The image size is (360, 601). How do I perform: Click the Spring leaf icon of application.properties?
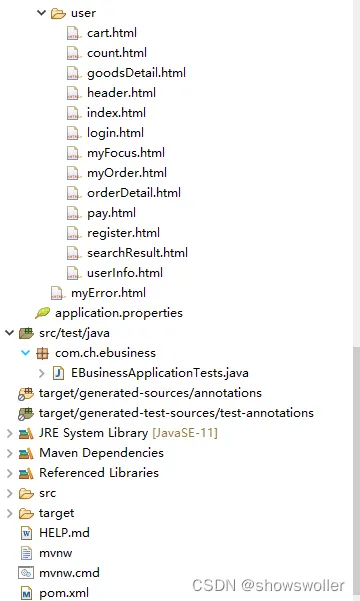click(43, 313)
